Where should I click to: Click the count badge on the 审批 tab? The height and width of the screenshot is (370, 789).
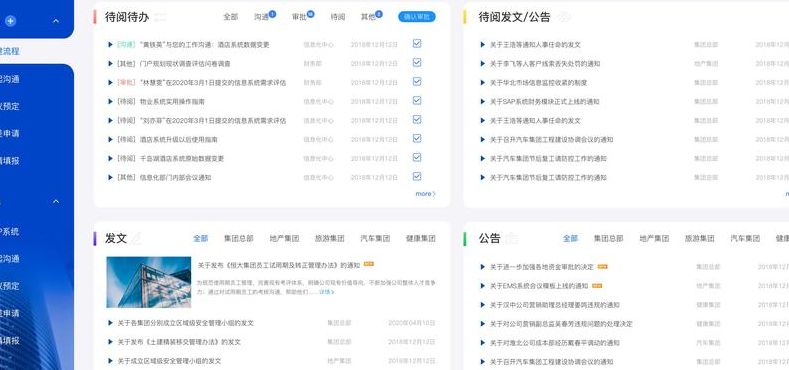(310, 14)
